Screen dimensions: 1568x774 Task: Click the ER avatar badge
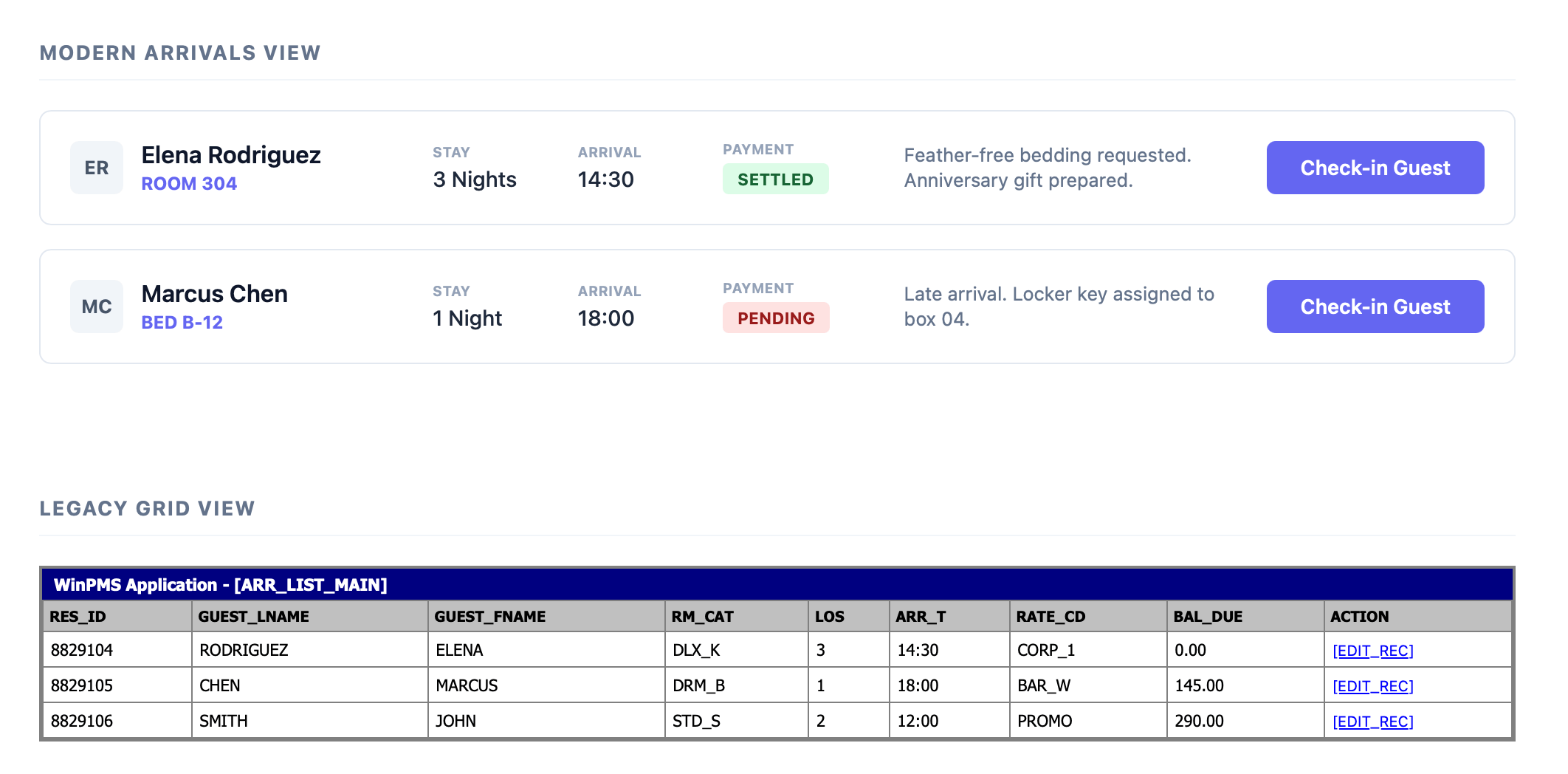[97, 168]
